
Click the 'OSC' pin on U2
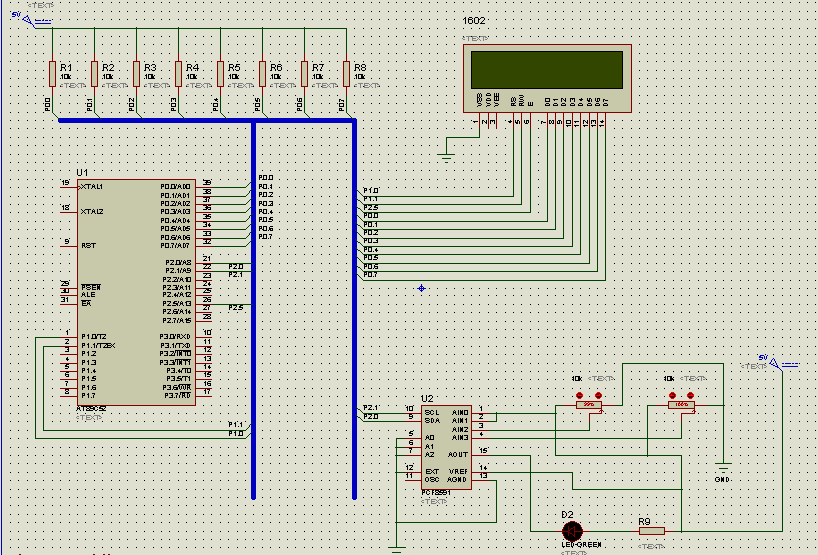[x=432, y=480]
